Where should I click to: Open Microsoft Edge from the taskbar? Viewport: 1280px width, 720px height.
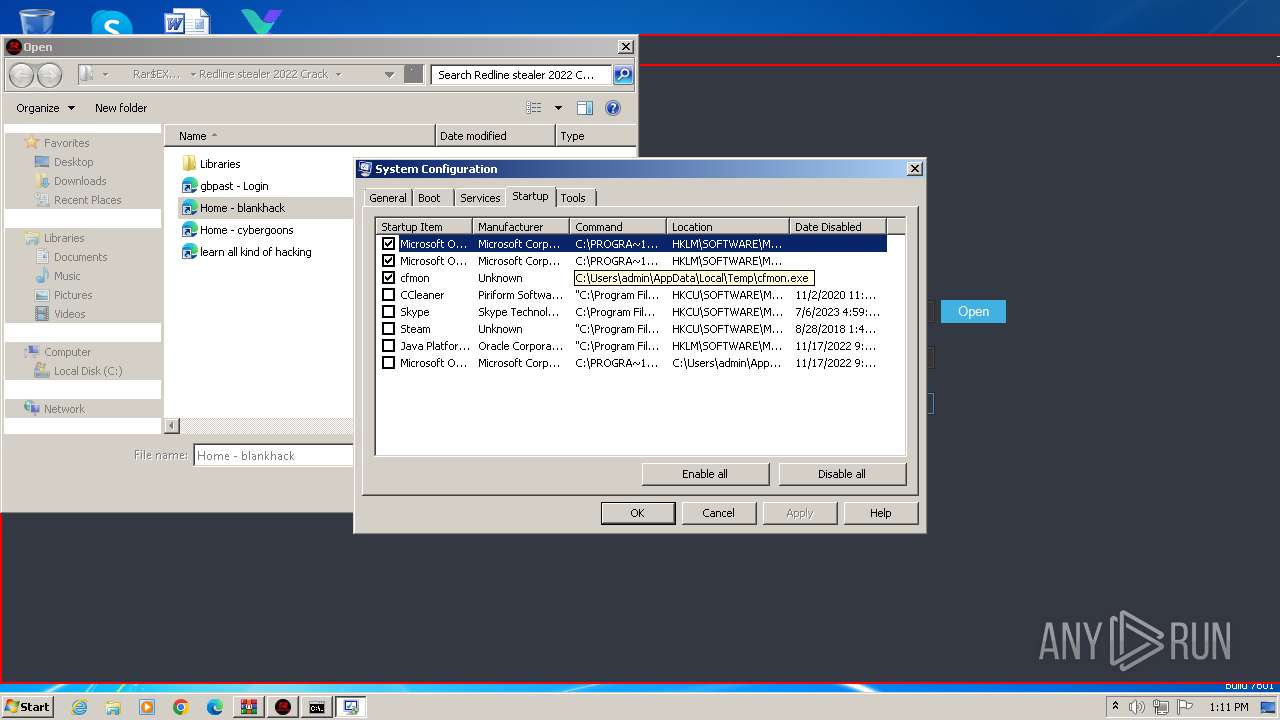pos(215,707)
